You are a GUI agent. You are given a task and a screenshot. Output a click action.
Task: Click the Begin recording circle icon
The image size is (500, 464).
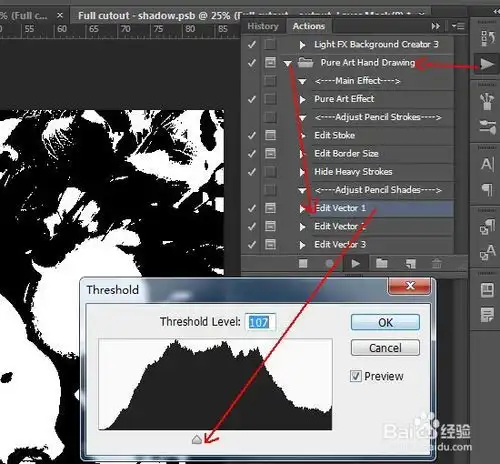(329, 264)
